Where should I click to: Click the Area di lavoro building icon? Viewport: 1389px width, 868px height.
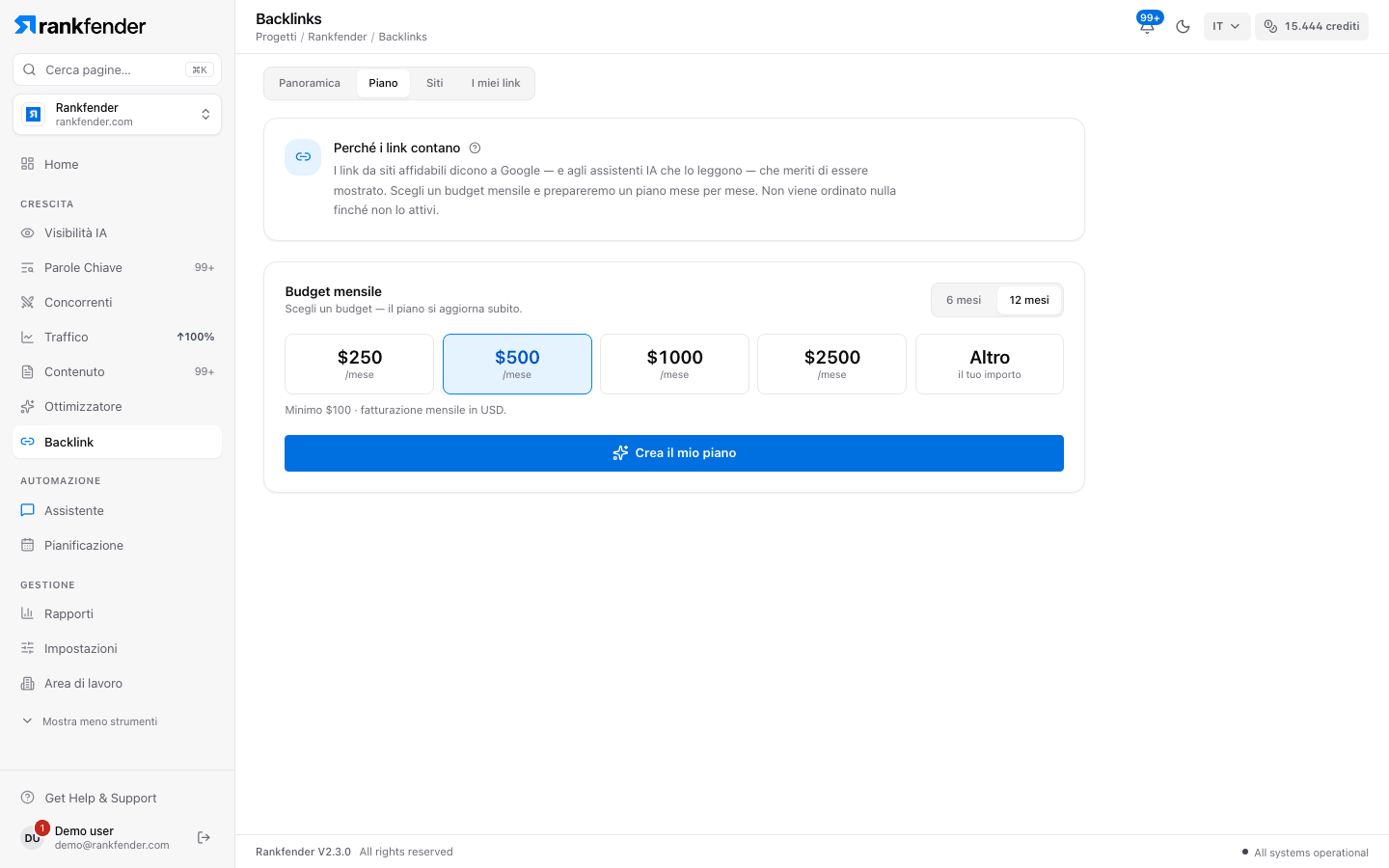pyautogui.click(x=27, y=683)
